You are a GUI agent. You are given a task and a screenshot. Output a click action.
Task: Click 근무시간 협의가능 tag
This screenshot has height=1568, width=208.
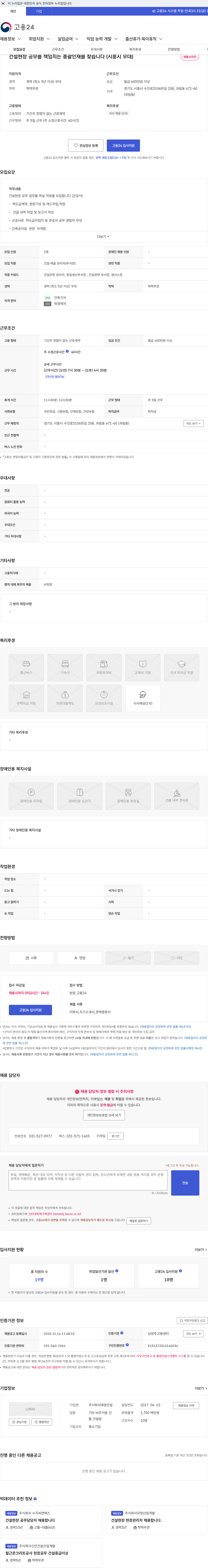click(x=54, y=377)
